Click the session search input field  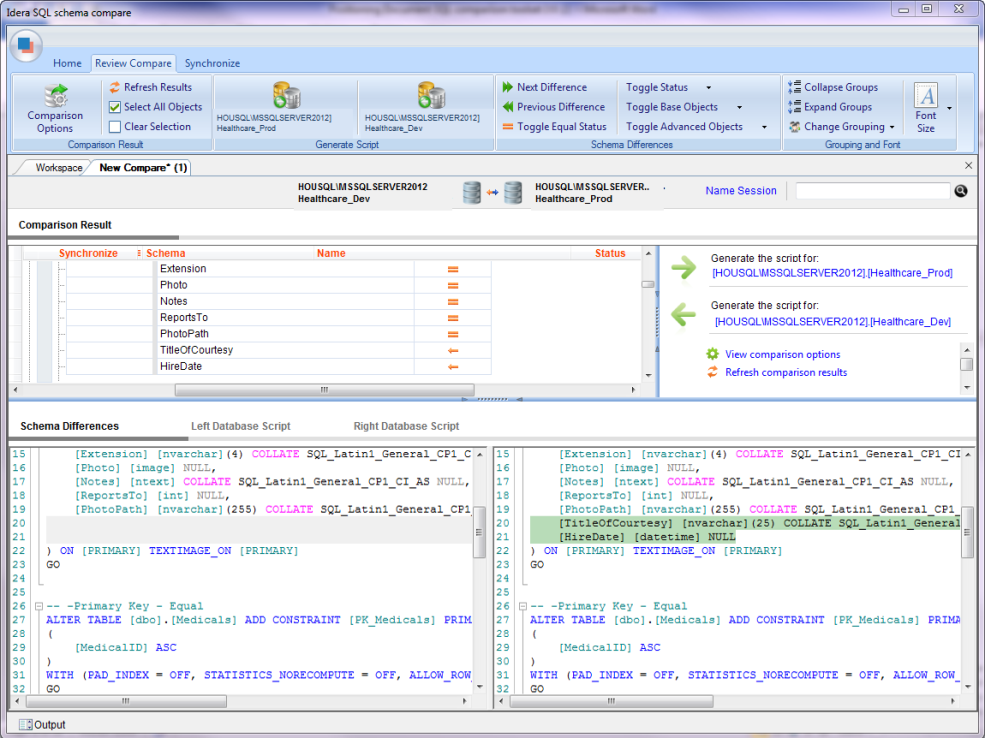(871, 191)
